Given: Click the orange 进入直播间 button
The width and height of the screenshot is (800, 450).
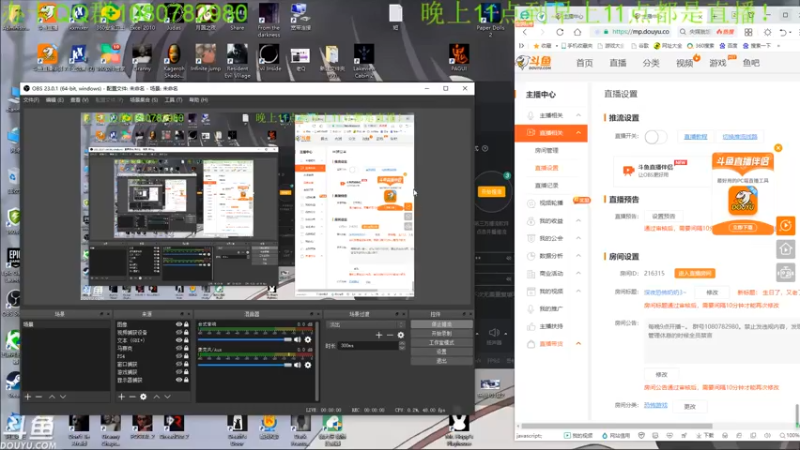Looking at the screenshot, I should click(x=694, y=273).
